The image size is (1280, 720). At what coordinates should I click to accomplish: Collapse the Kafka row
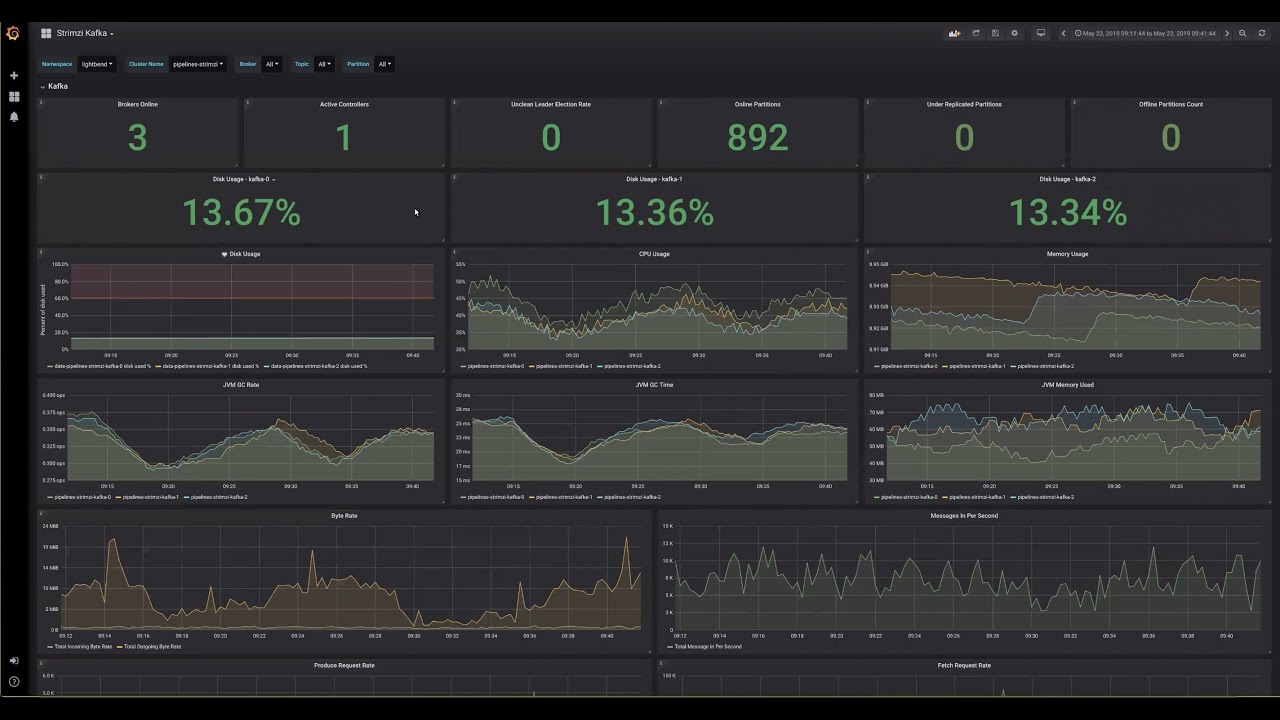point(54,86)
